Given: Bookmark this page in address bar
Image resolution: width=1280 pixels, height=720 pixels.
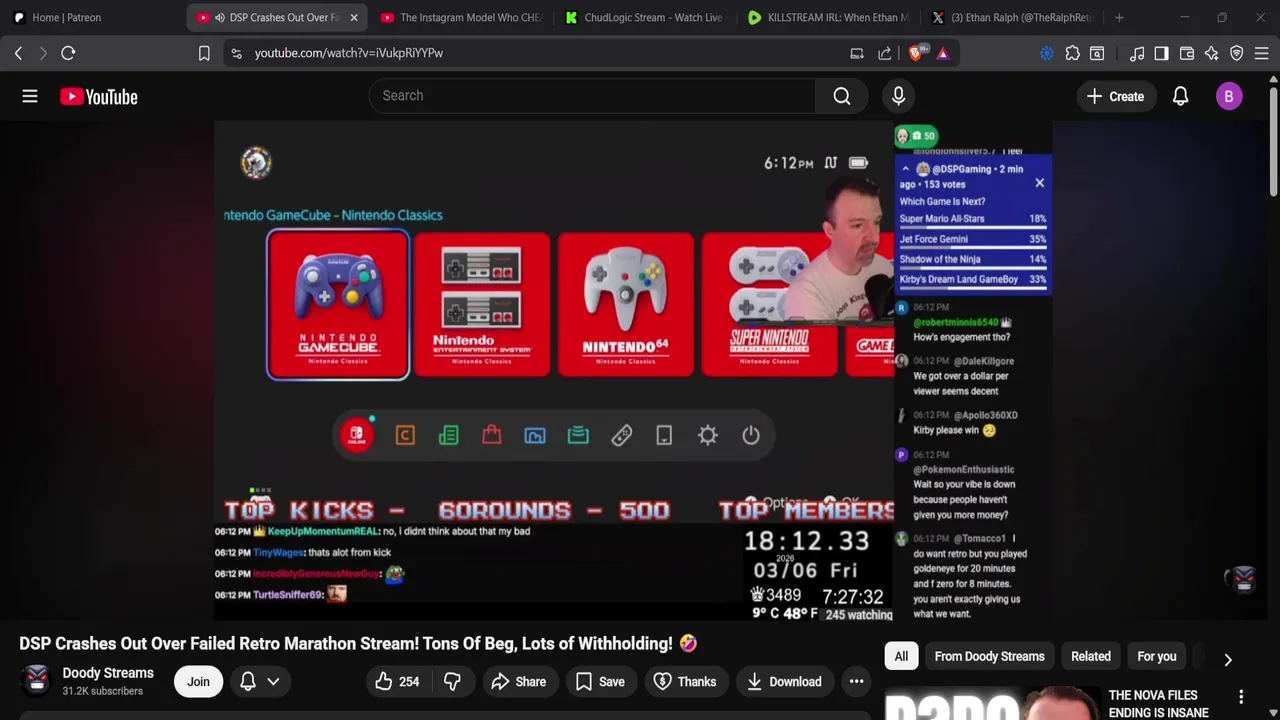Looking at the screenshot, I should [204, 53].
